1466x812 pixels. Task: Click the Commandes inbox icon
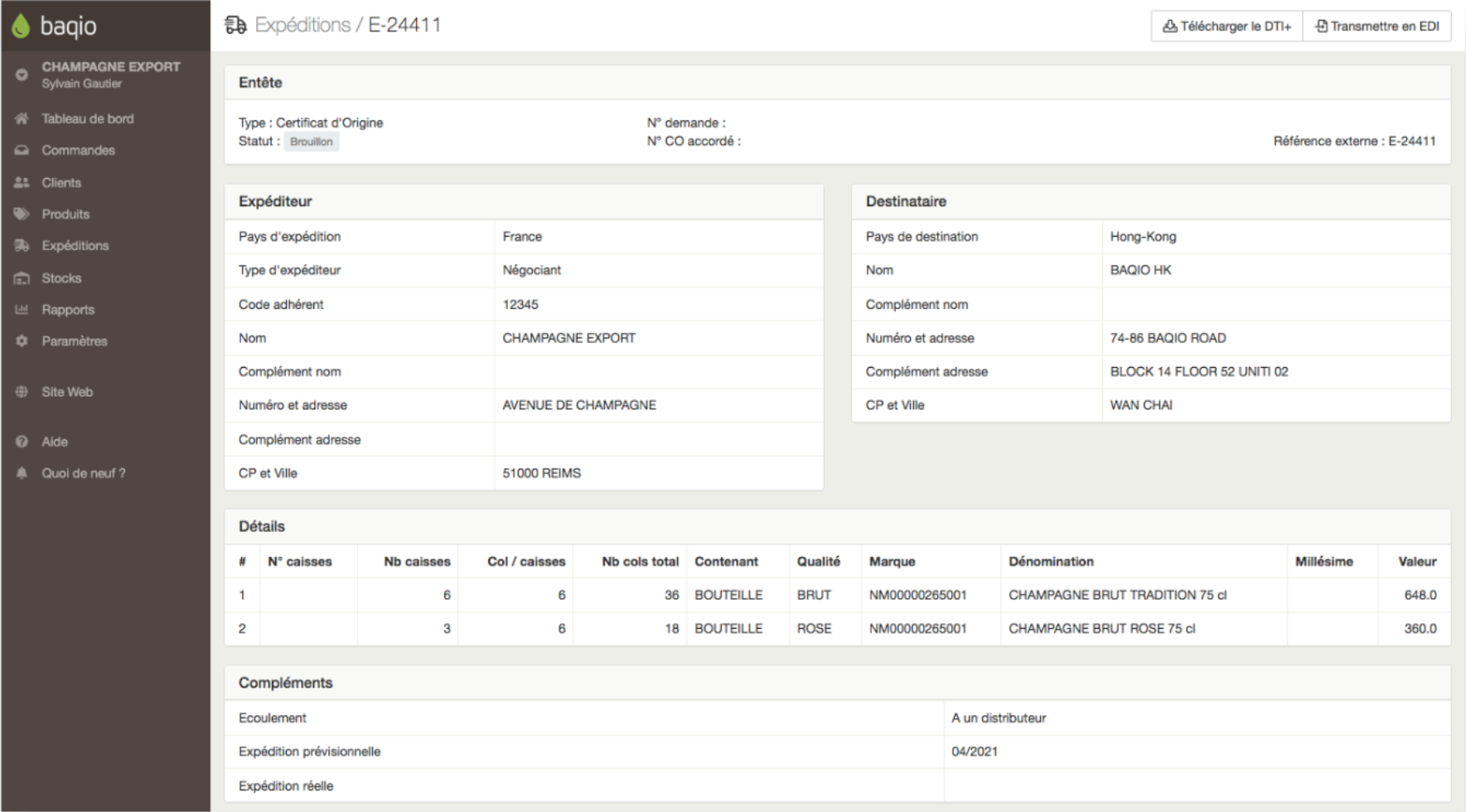tap(22, 150)
